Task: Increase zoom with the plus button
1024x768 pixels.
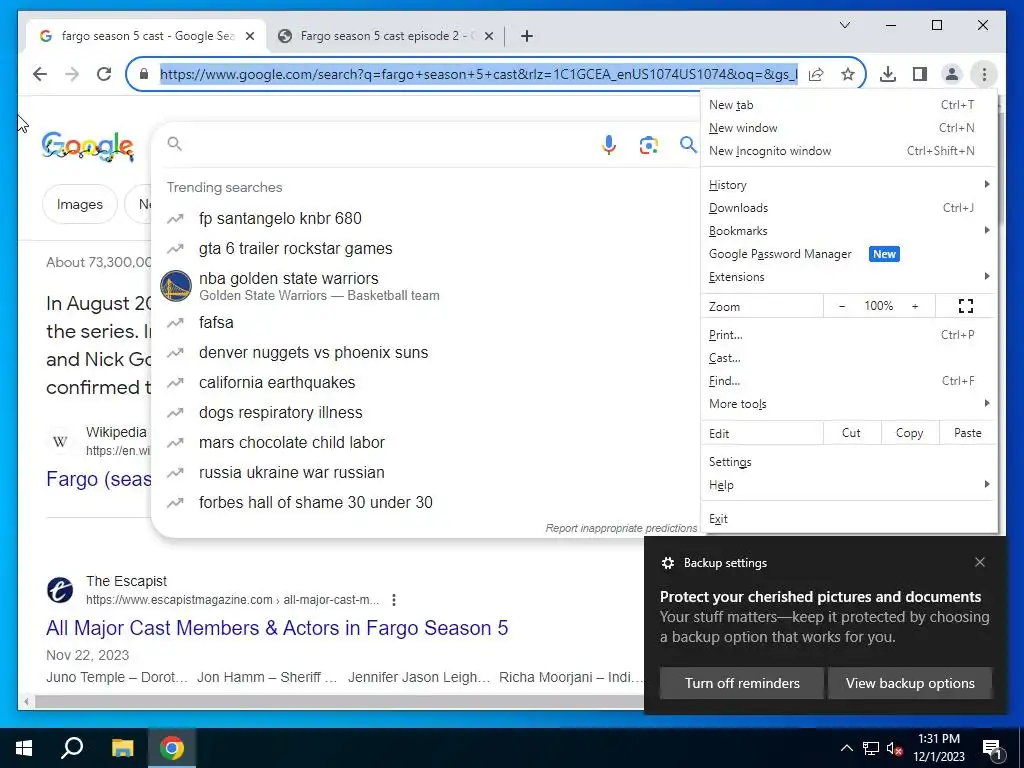Action: (x=915, y=306)
